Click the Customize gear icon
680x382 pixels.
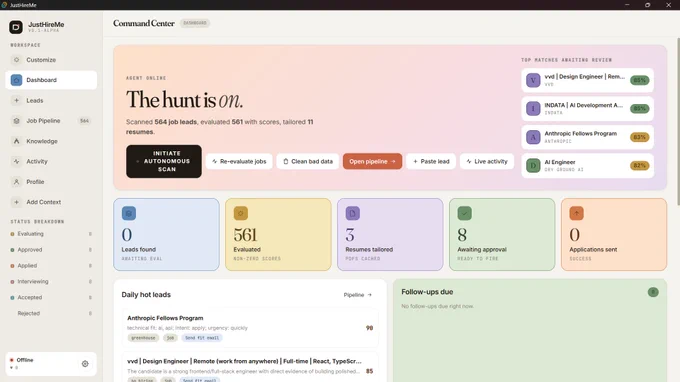coord(16,60)
